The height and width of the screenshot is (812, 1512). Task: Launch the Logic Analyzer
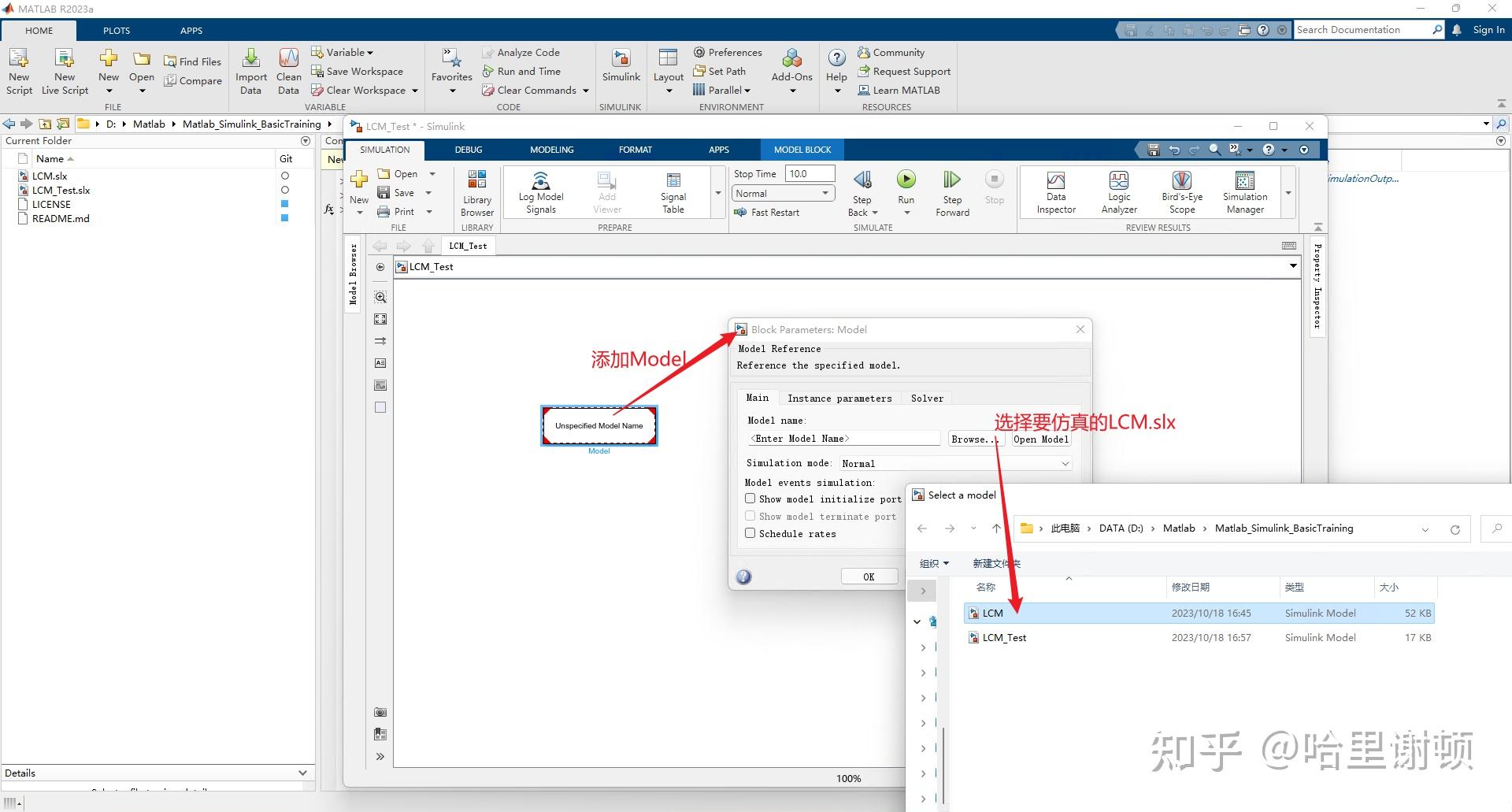pos(1119,191)
